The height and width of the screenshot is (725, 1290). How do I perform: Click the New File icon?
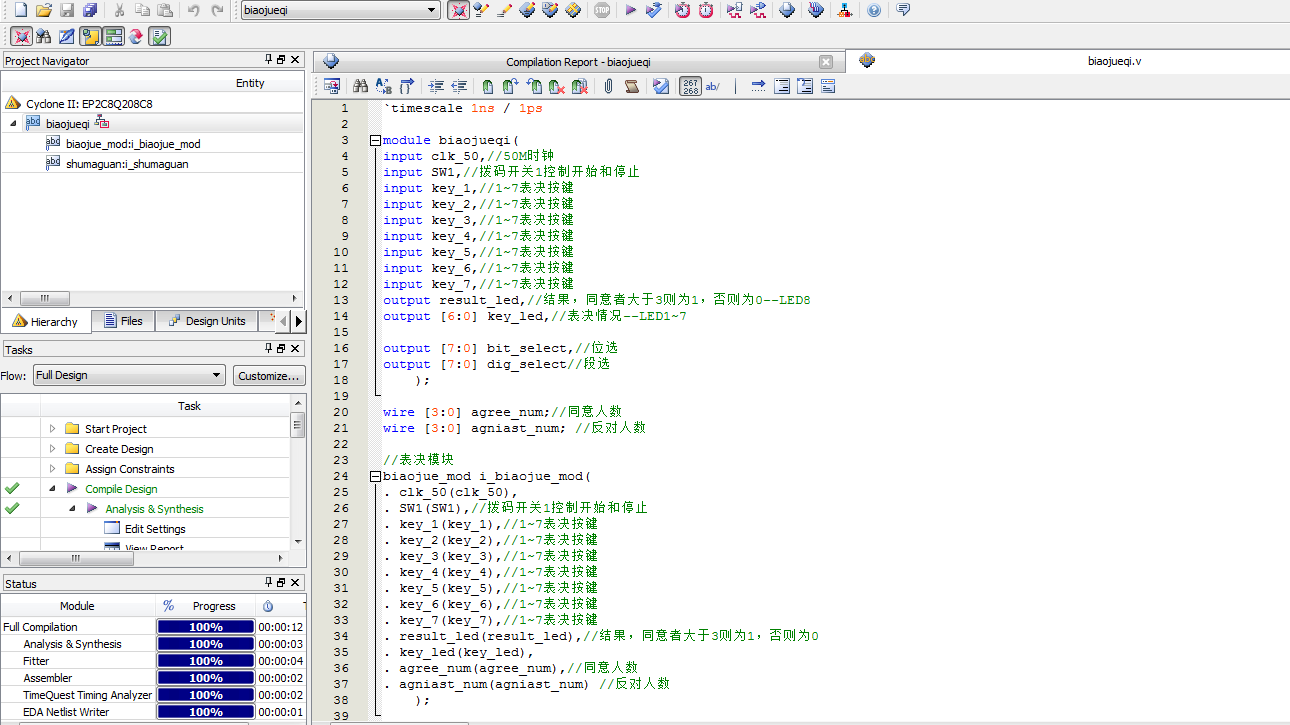[19, 10]
